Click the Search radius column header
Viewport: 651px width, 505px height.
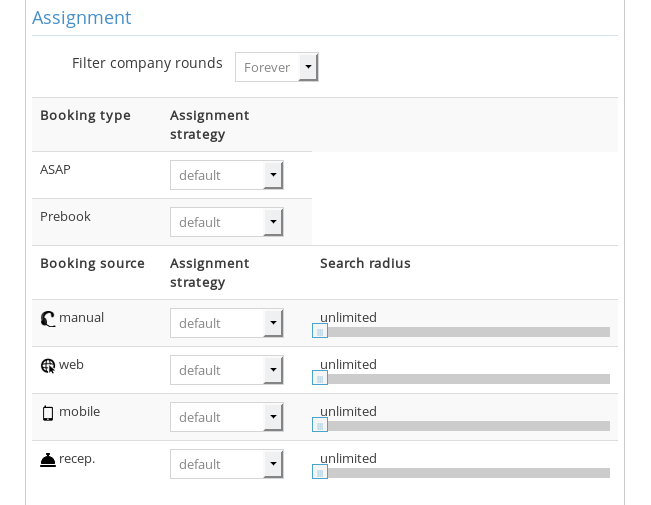click(x=365, y=263)
